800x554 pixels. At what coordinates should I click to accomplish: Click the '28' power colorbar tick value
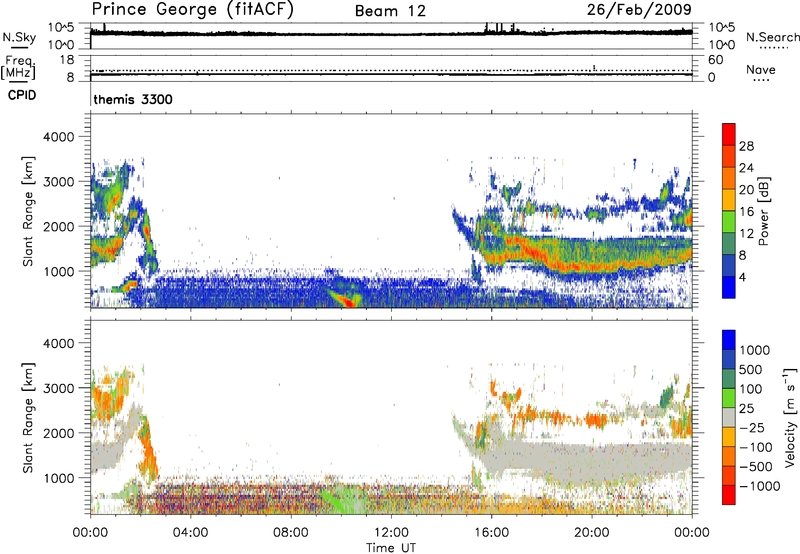pos(746,146)
